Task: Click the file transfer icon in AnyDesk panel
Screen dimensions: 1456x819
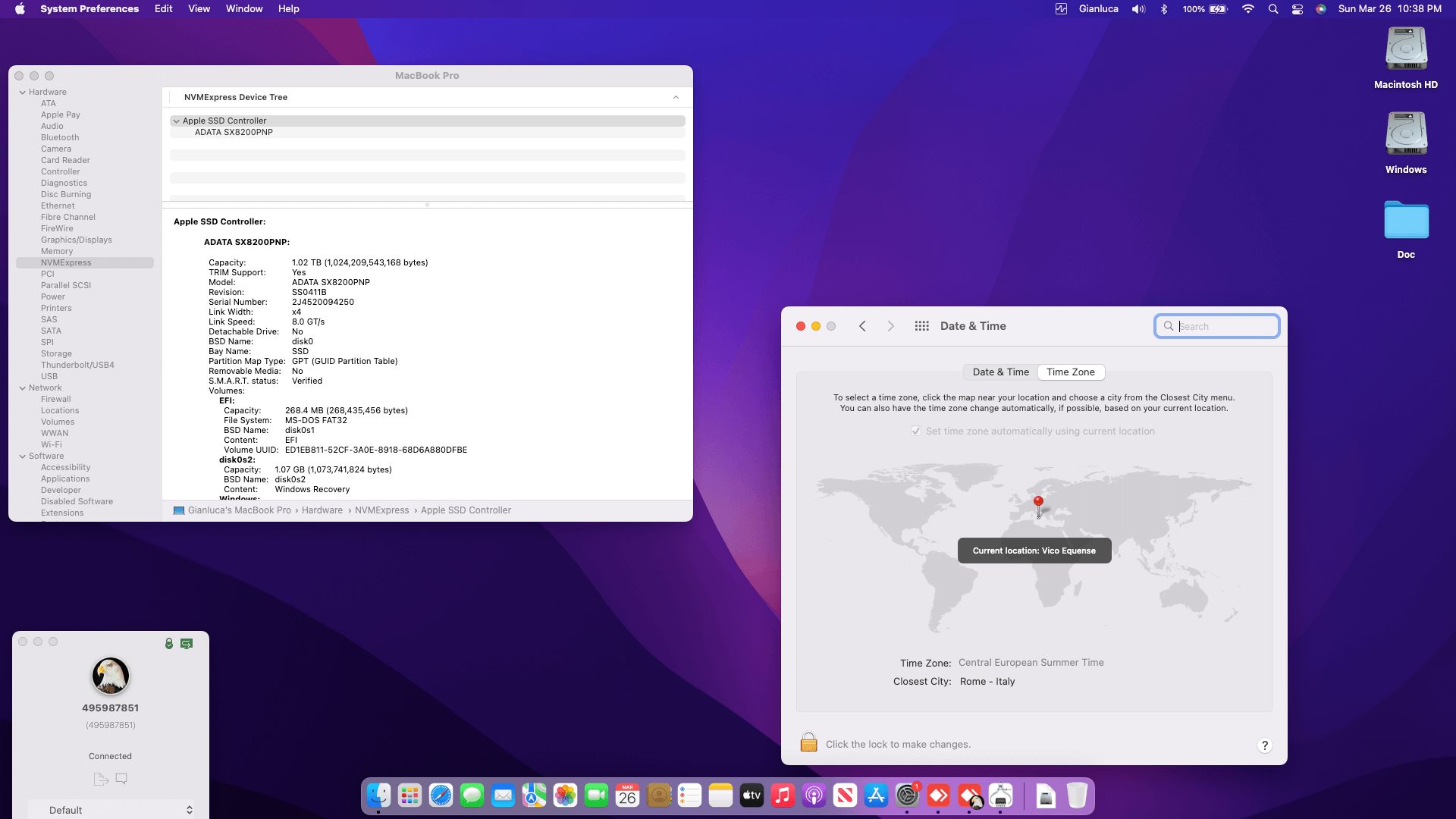Action: coord(100,779)
